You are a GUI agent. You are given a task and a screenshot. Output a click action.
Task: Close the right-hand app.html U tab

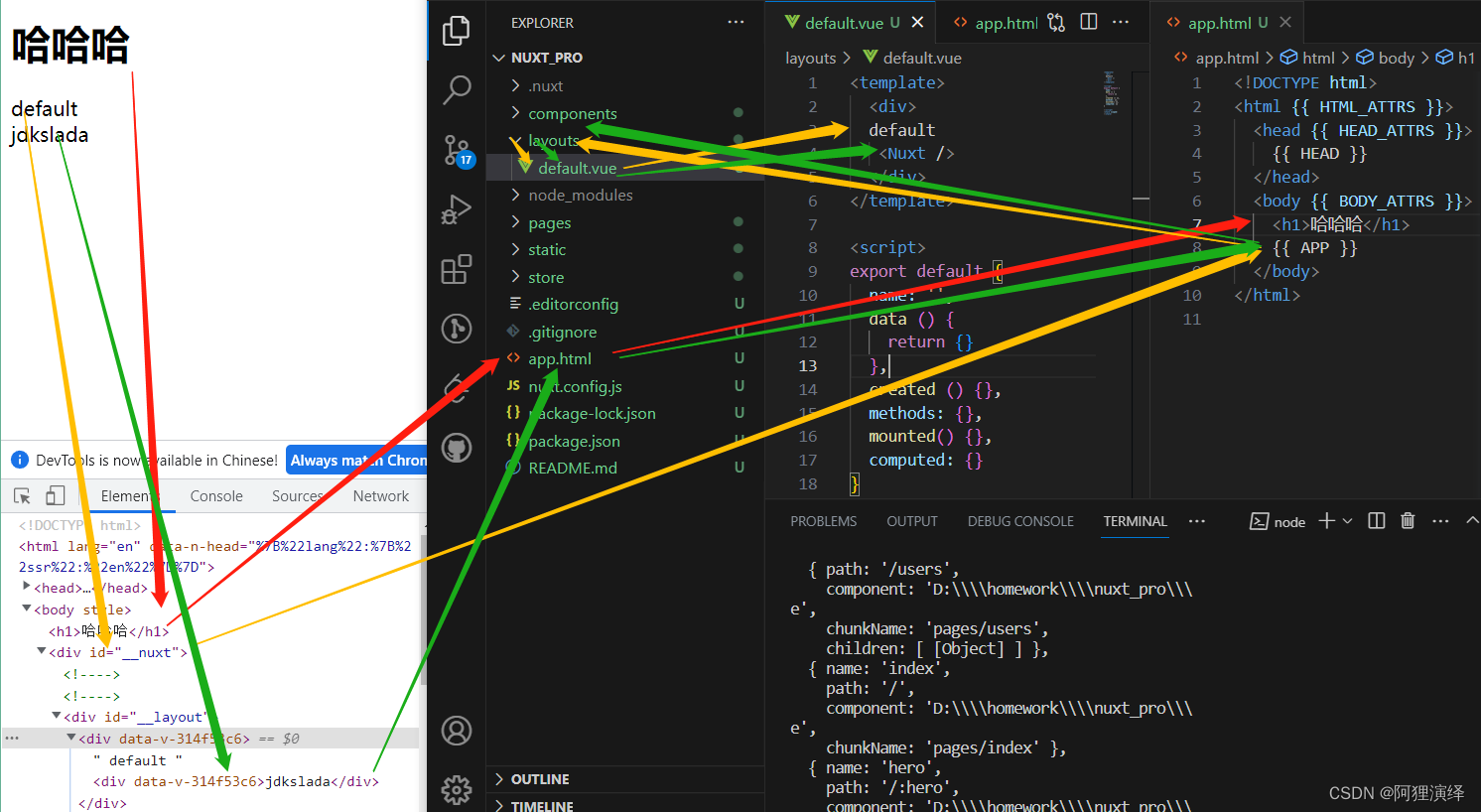coord(1285,22)
